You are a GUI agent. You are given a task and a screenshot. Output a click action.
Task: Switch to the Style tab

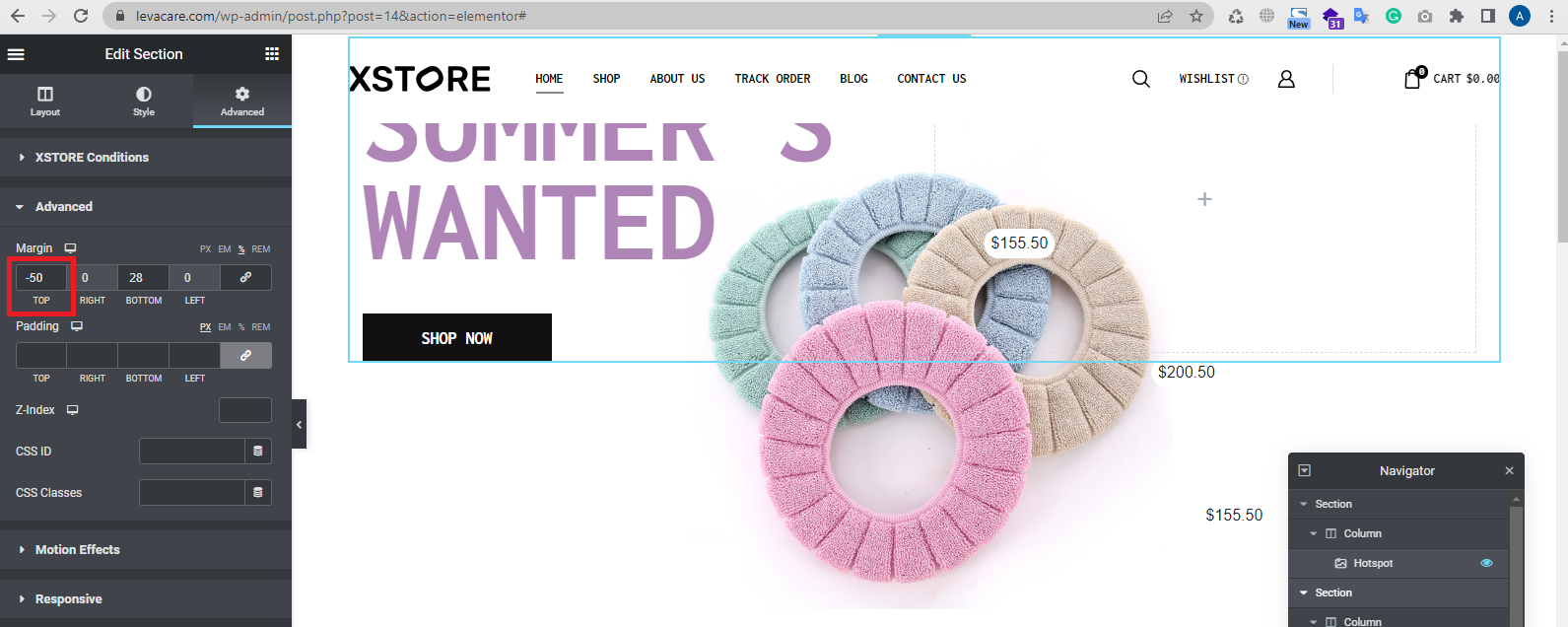pyautogui.click(x=144, y=102)
